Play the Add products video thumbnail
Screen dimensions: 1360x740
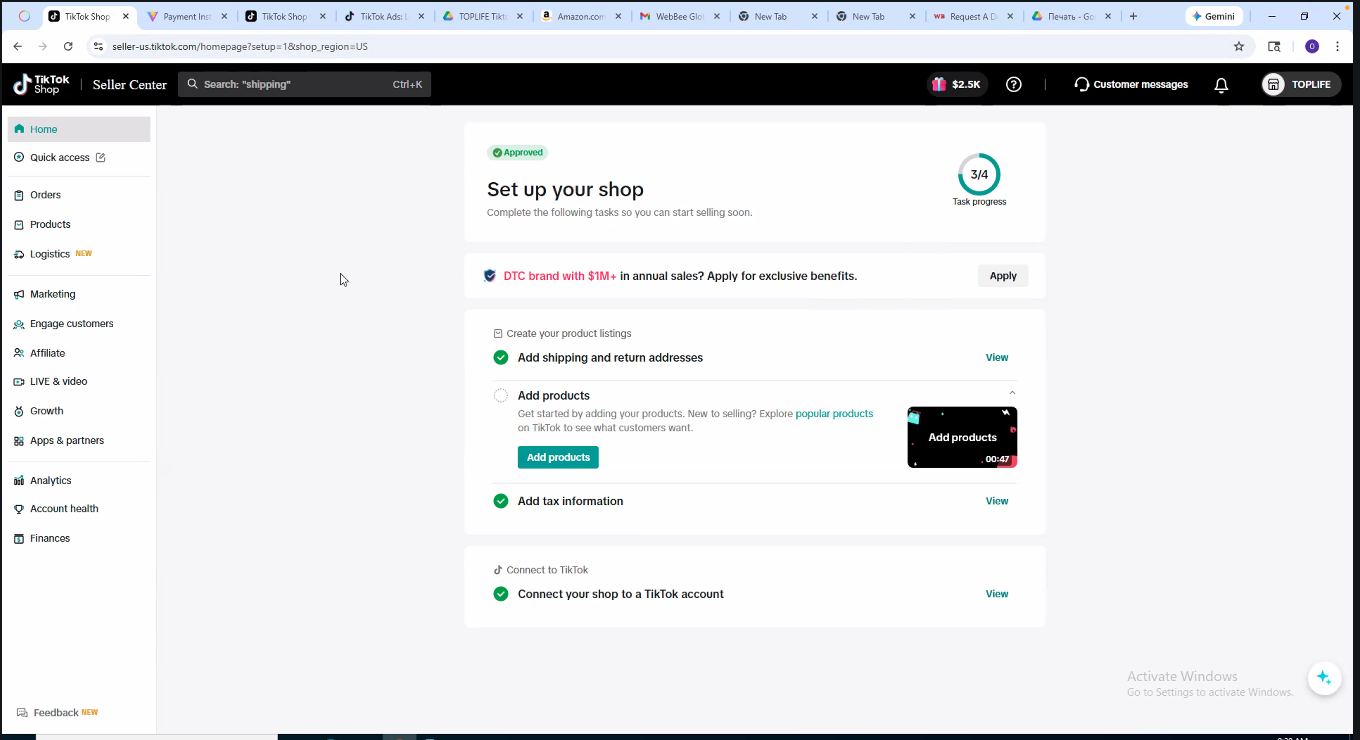tap(962, 437)
